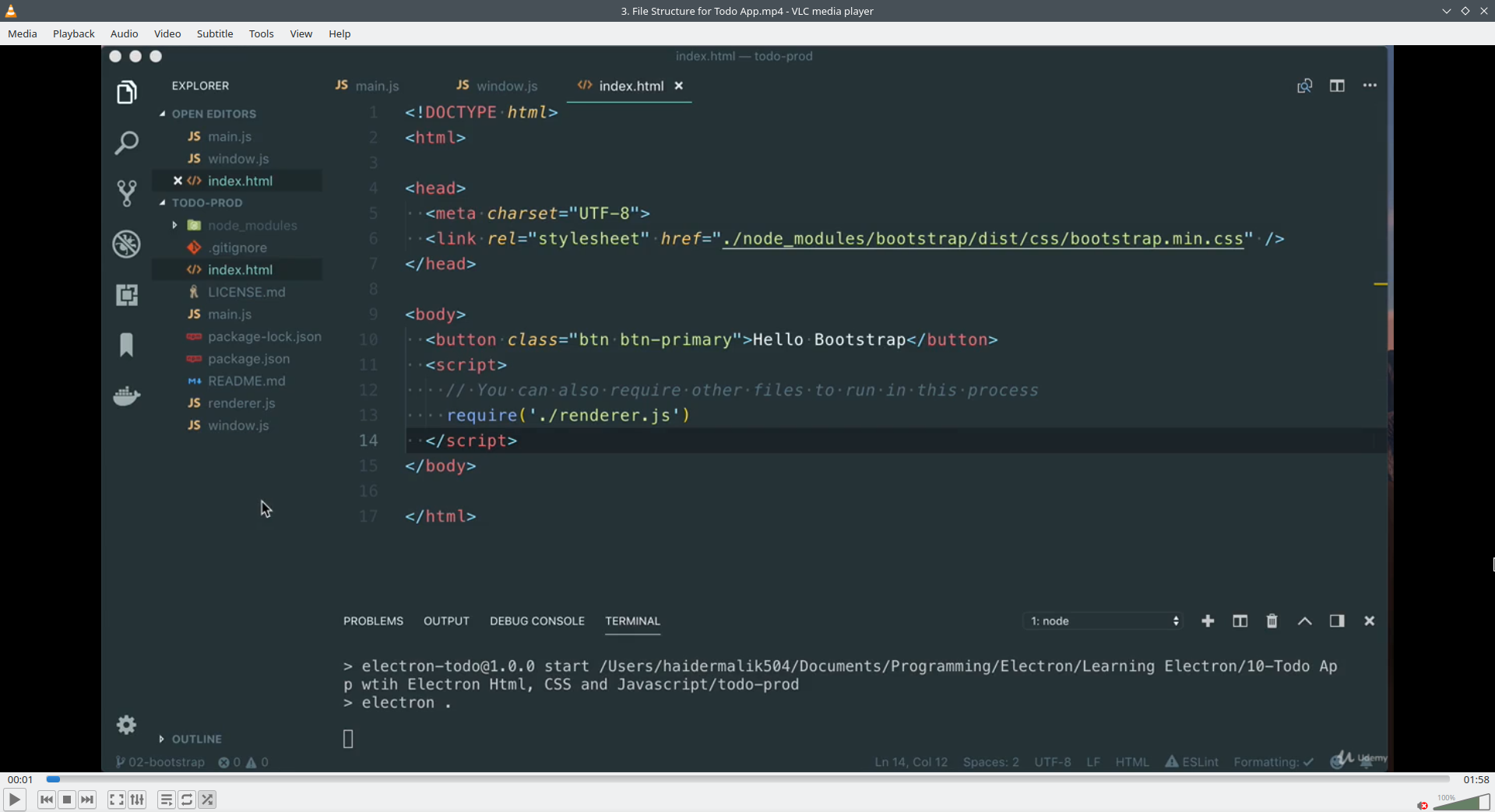This screenshot has width=1495, height=812.
Task: Toggle VLC fullscreen mode
Action: (117, 800)
